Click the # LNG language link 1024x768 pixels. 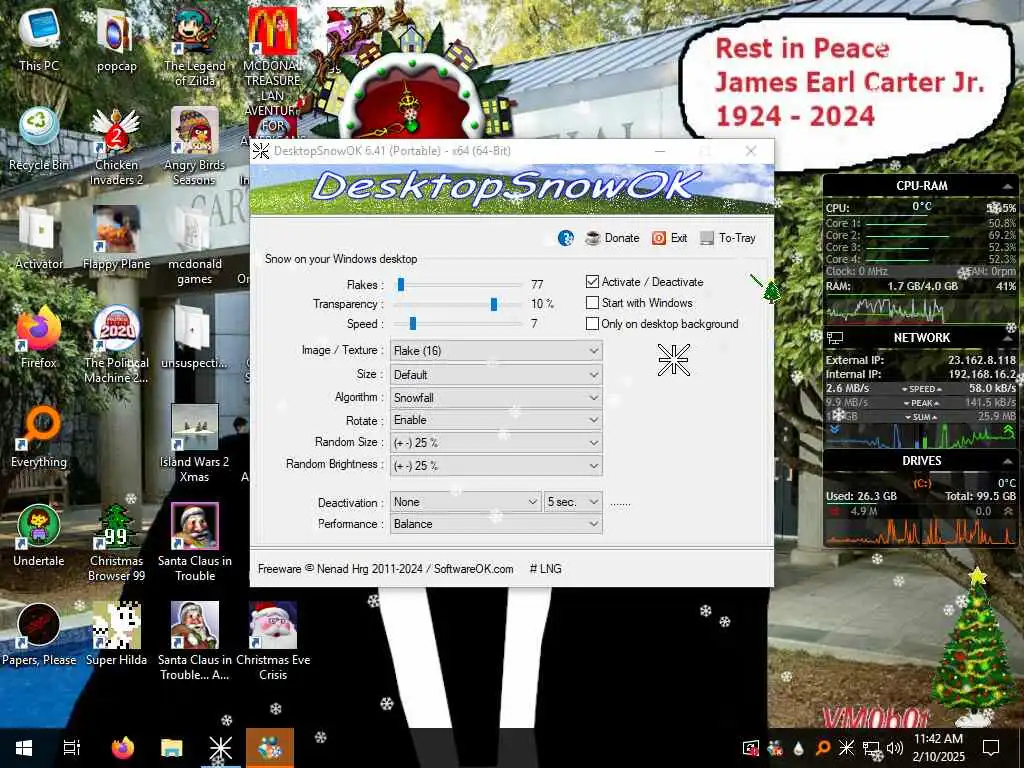click(x=545, y=569)
